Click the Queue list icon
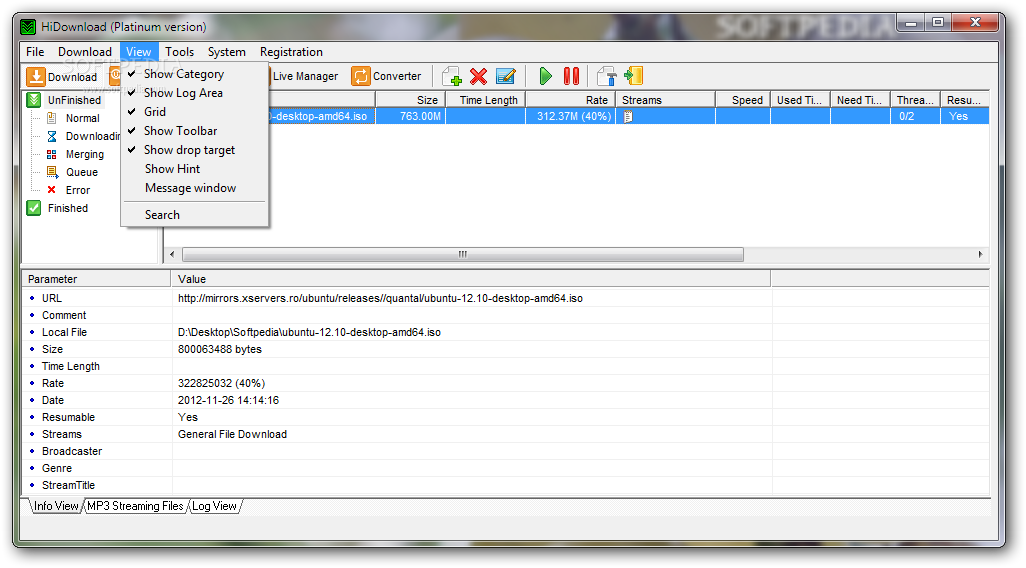The width and height of the screenshot is (1026, 568). 52,172
